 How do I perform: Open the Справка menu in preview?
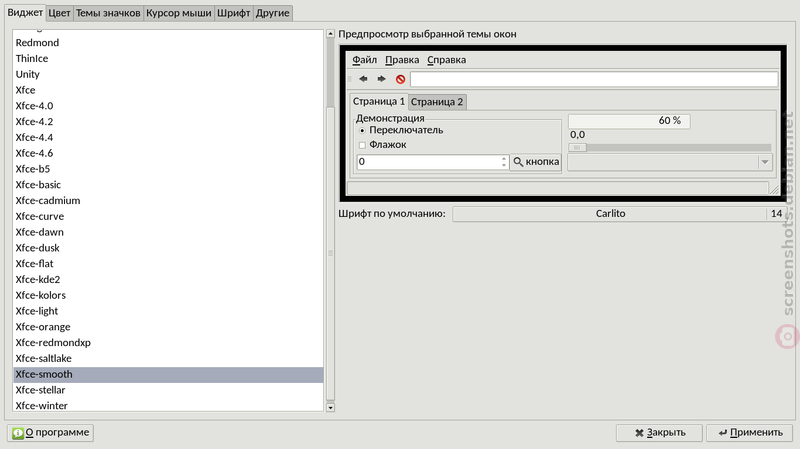tap(446, 60)
